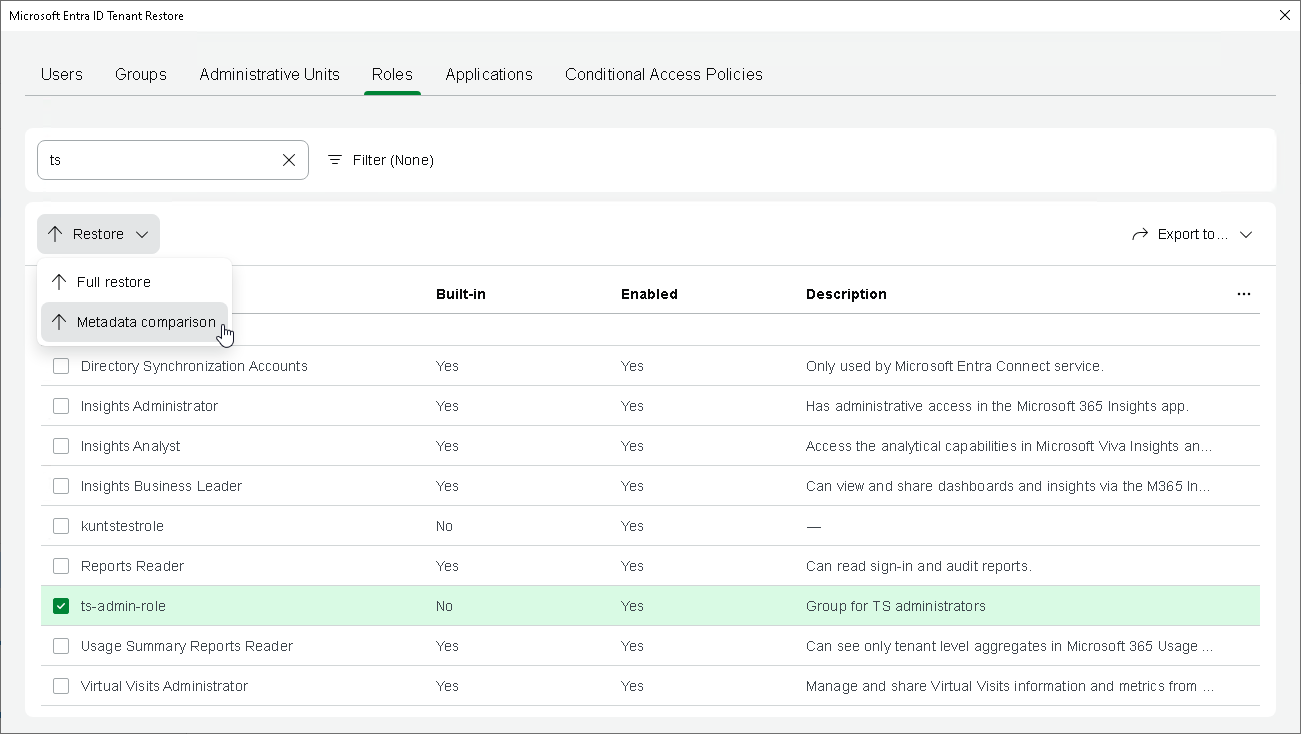
Task: Click the Export to arrow icon
Action: pos(1140,234)
